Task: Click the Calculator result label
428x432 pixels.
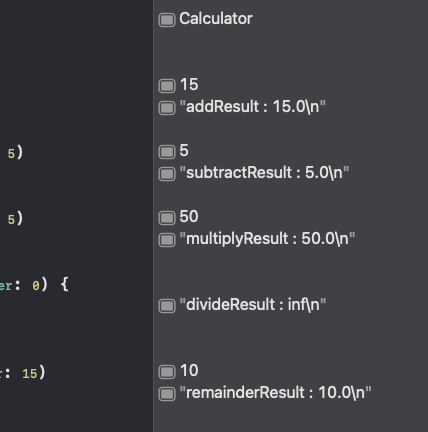Action: (x=216, y=19)
